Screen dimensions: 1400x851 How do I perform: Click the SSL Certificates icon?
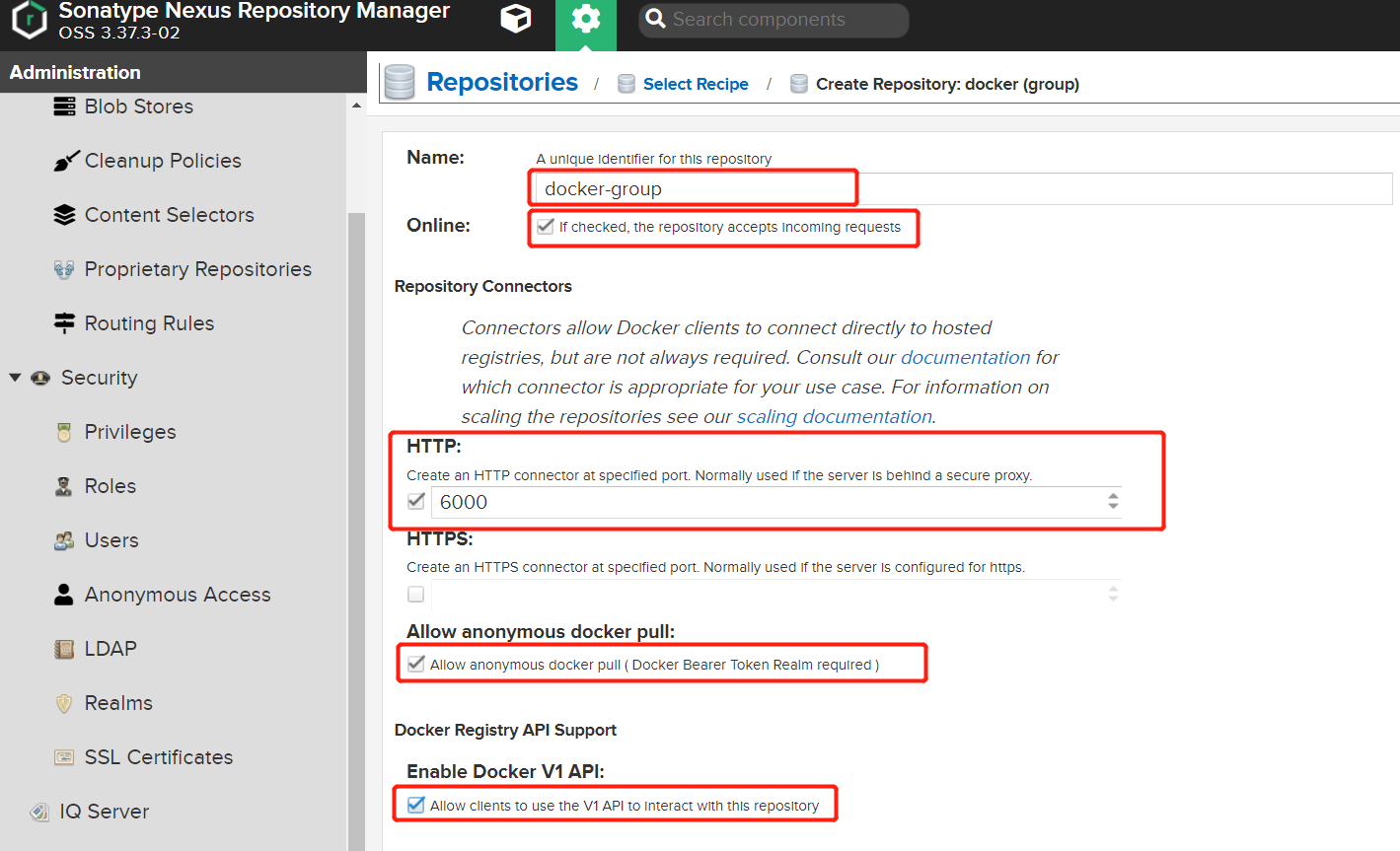coord(64,757)
